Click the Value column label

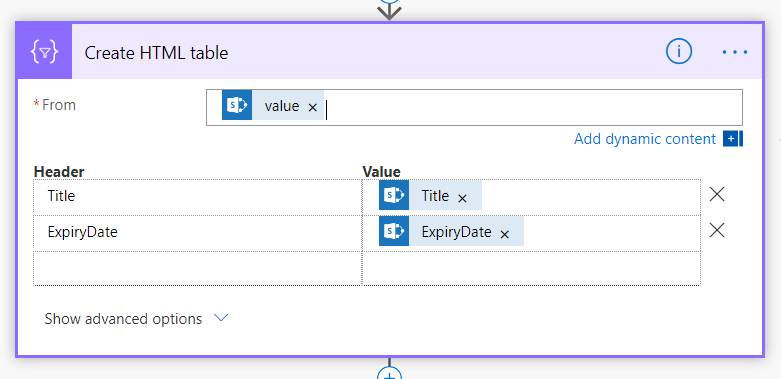point(382,172)
